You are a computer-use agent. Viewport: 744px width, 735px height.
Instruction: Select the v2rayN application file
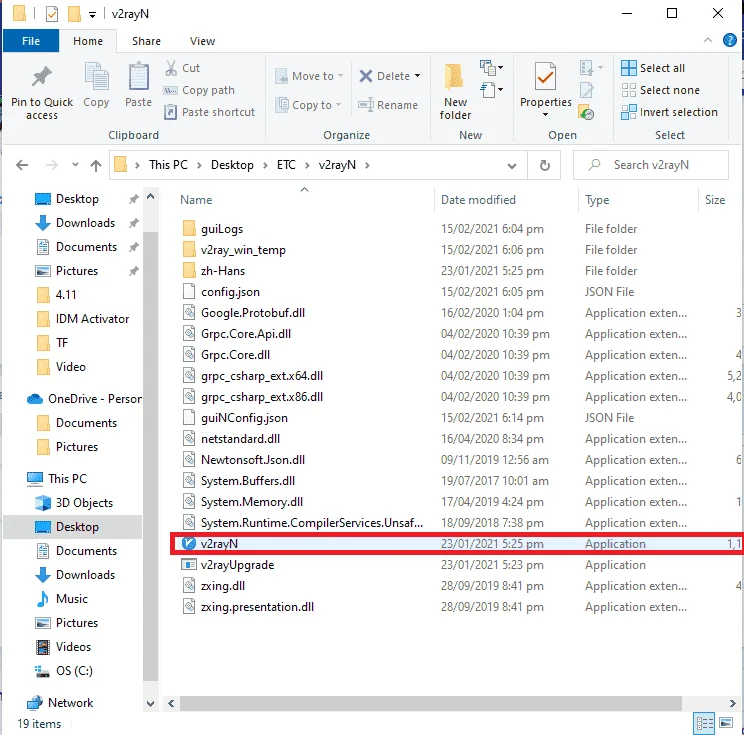[456, 544]
